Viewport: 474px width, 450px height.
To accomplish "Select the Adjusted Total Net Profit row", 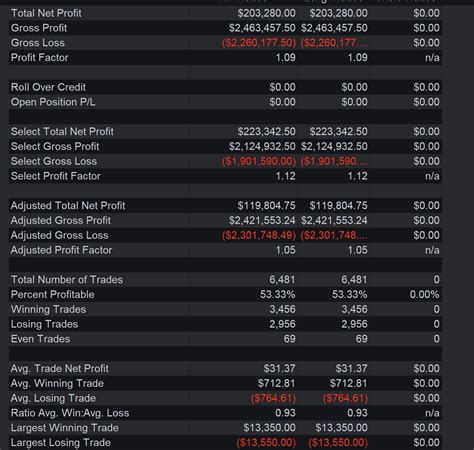I will pyautogui.click(x=225, y=205).
